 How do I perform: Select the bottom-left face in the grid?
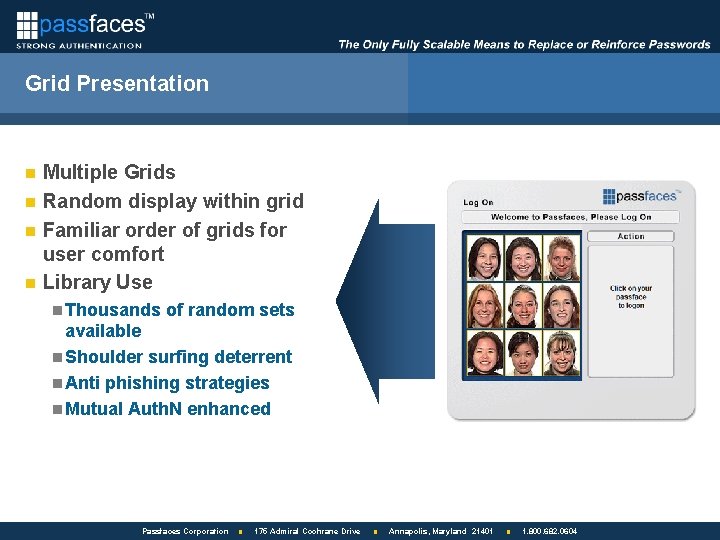point(485,353)
